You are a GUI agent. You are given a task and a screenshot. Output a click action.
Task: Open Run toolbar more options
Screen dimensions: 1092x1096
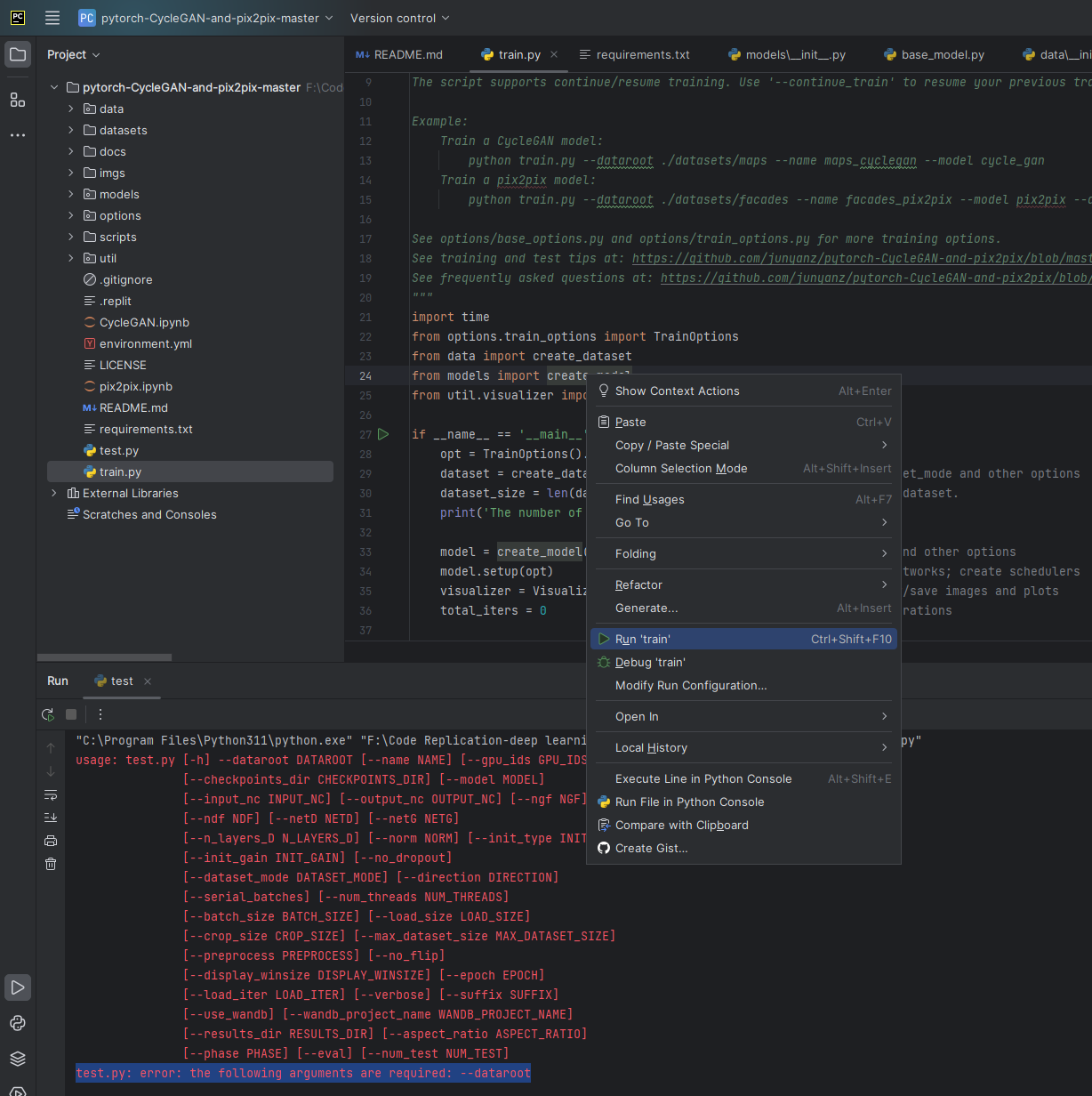point(100,714)
